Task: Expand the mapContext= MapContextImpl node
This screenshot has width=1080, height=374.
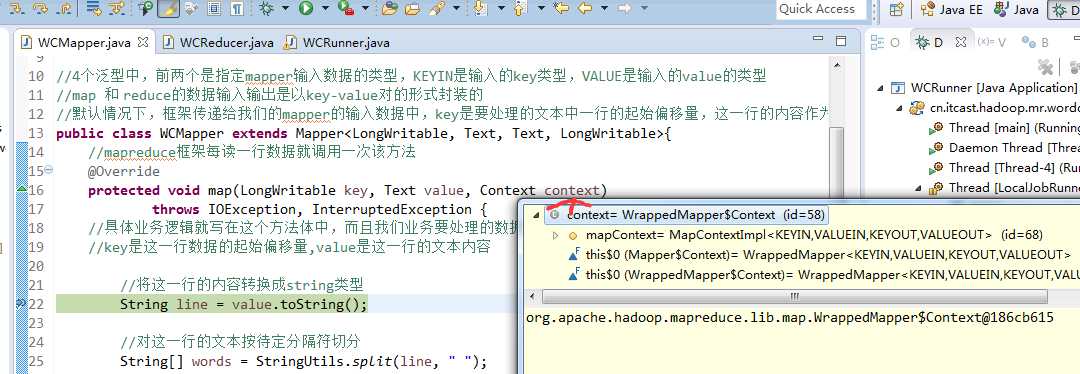Action: pos(556,236)
